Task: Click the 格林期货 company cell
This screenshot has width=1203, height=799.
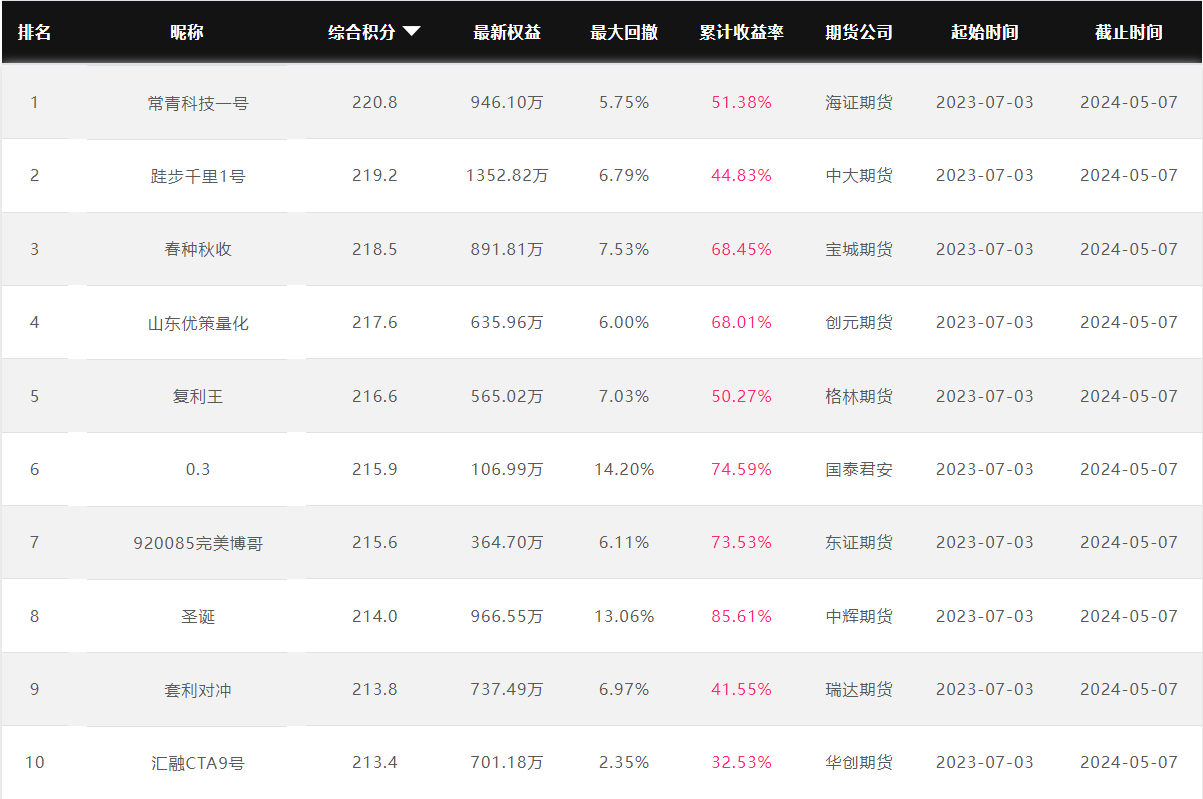Action: (859, 396)
